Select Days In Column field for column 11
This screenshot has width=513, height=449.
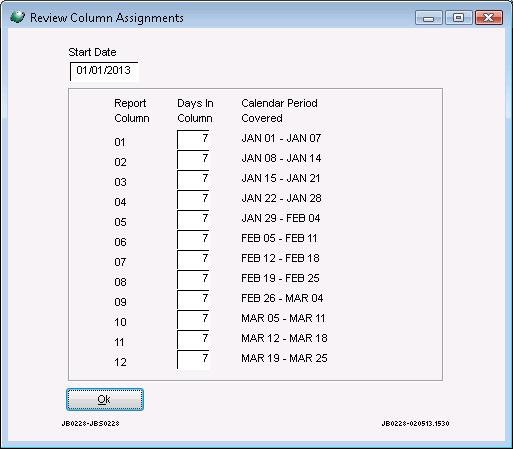[193, 339]
